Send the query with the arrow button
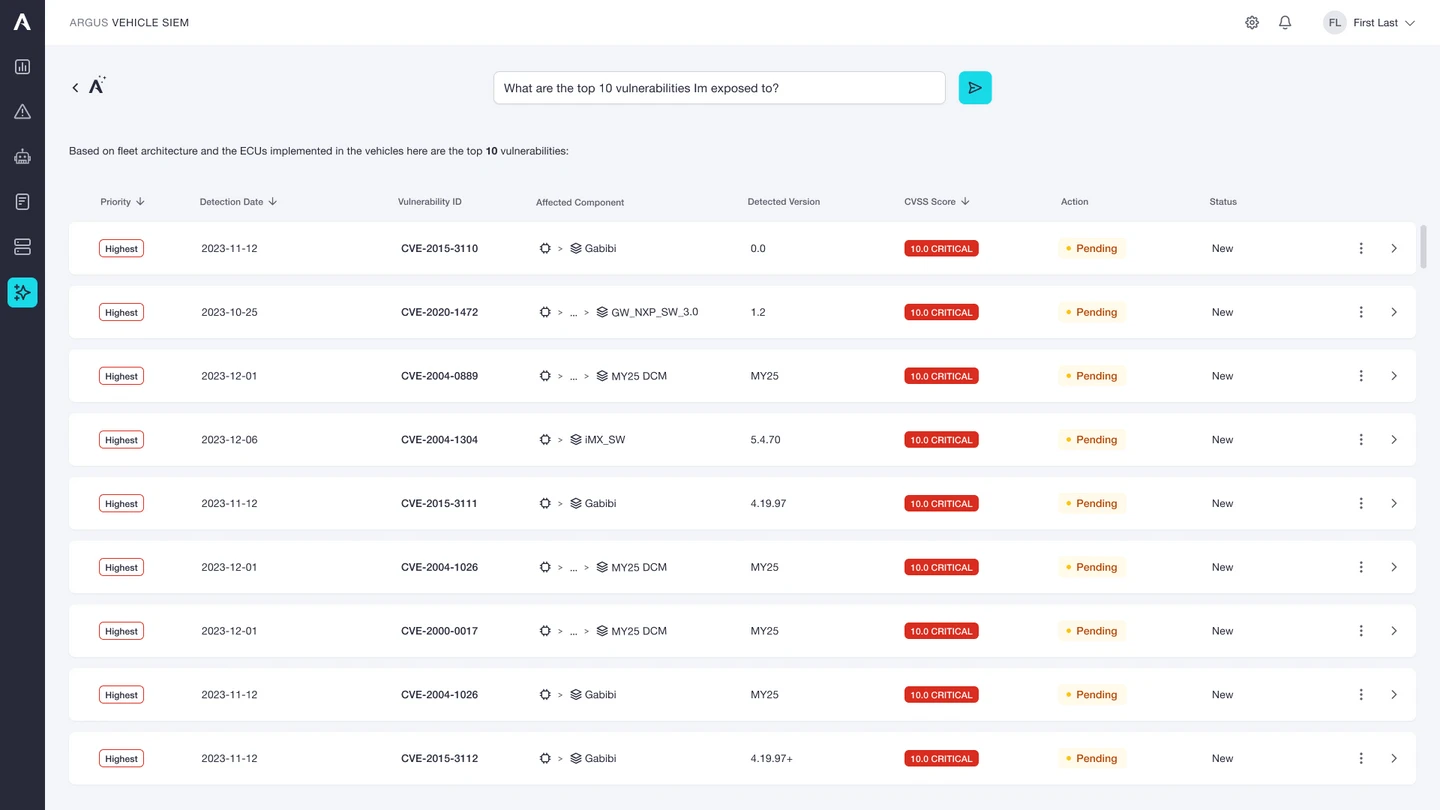The image size is (1440, 810). (x=975, y=88)
